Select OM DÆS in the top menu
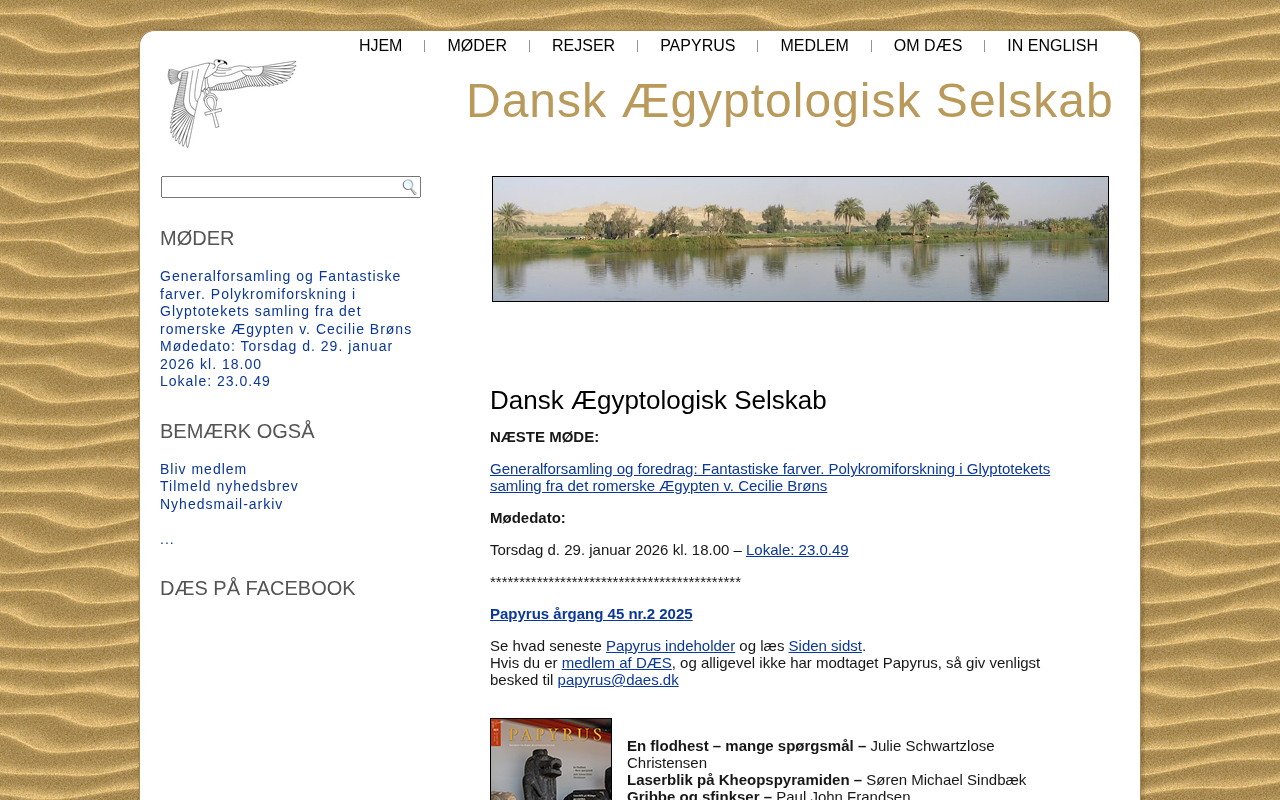The image size is (1280, 800). pyautogui.click(x=928, y=46)
